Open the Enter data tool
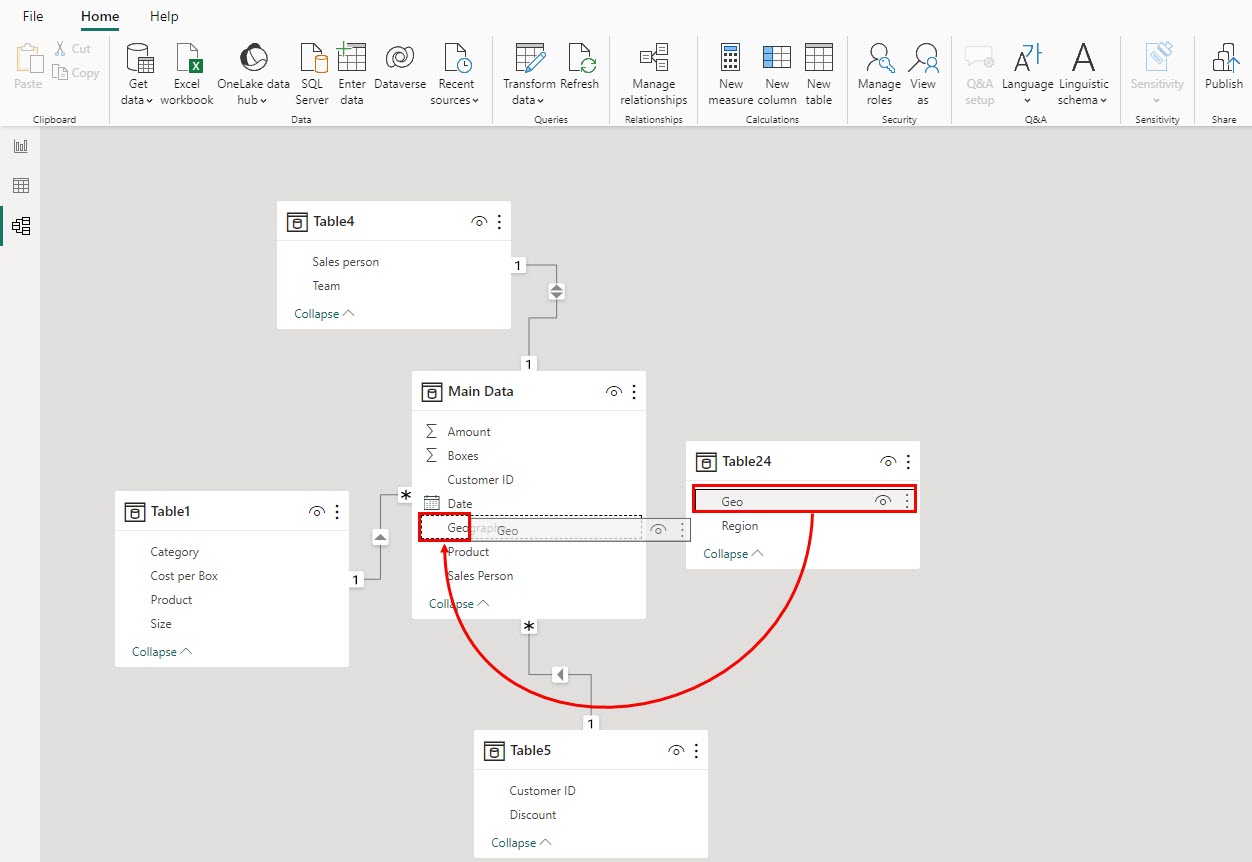 352,73
